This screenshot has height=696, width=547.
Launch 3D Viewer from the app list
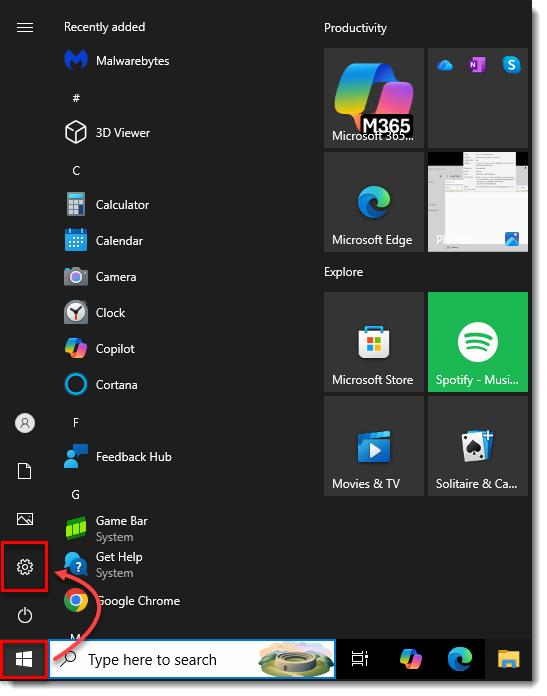107,133
